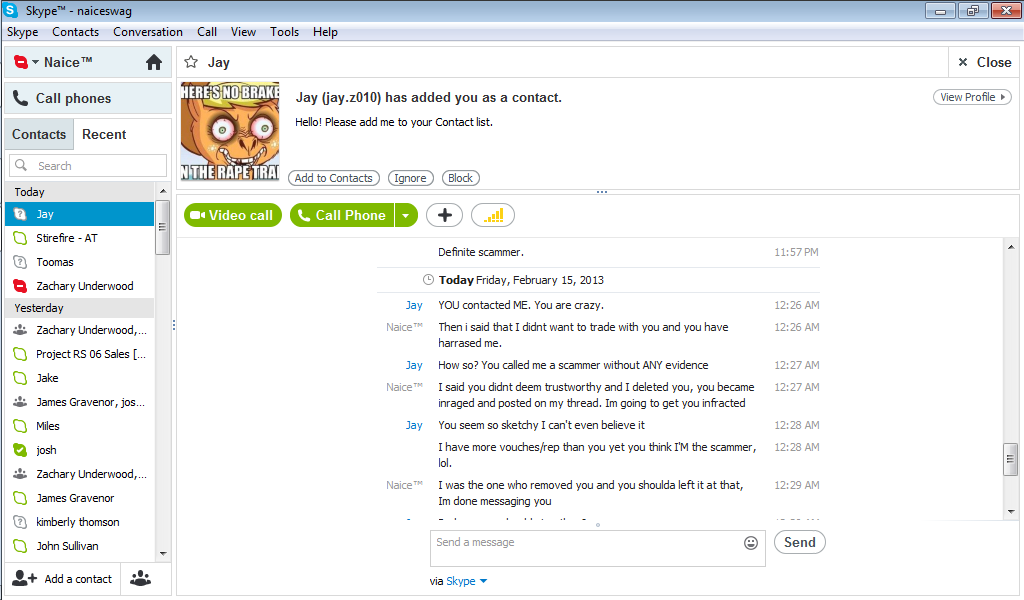This screenshot has height=600, width=1024.
Task: Open James Gravenor, jos... group chat
Action: click(x=80, y=402)
